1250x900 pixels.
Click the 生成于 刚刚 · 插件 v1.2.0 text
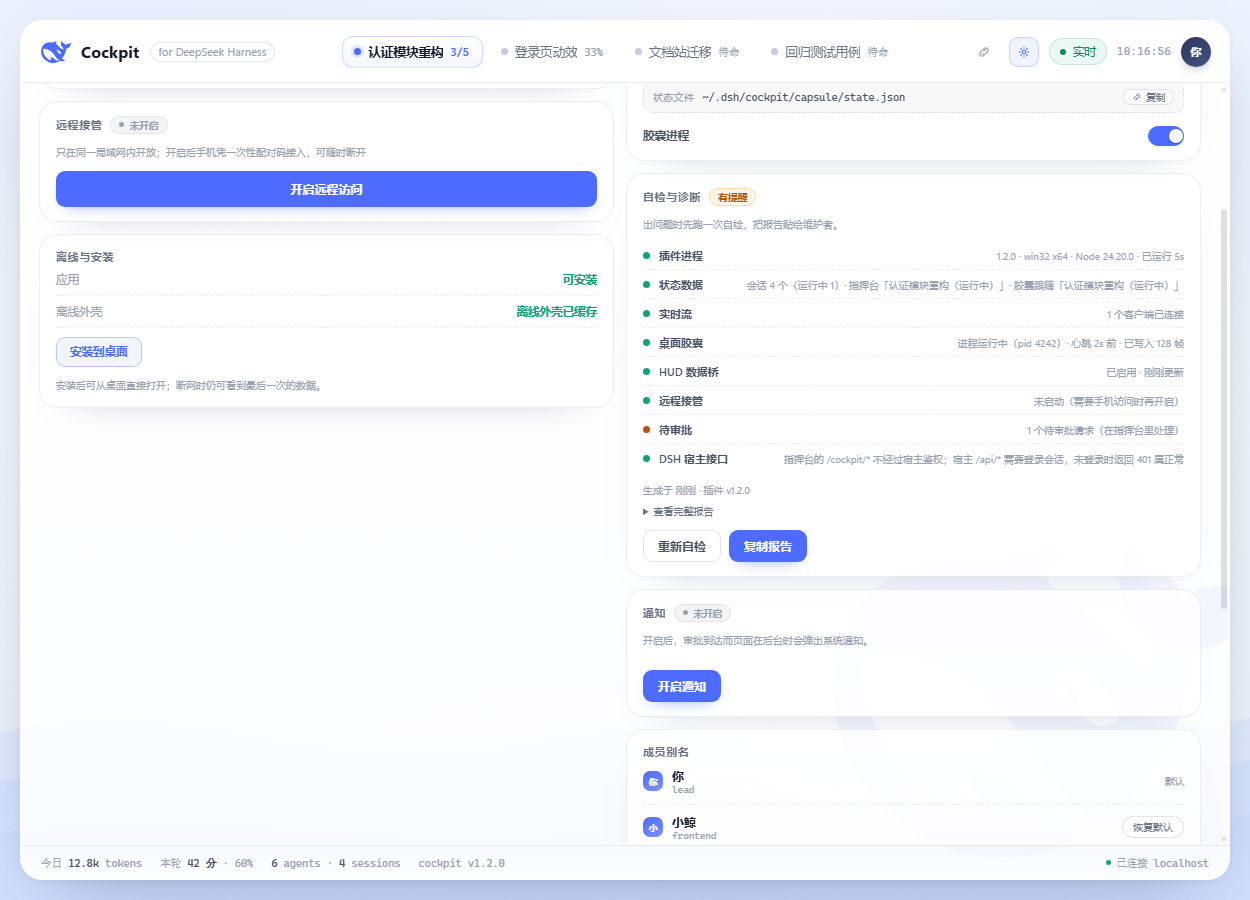pos(696,491)
